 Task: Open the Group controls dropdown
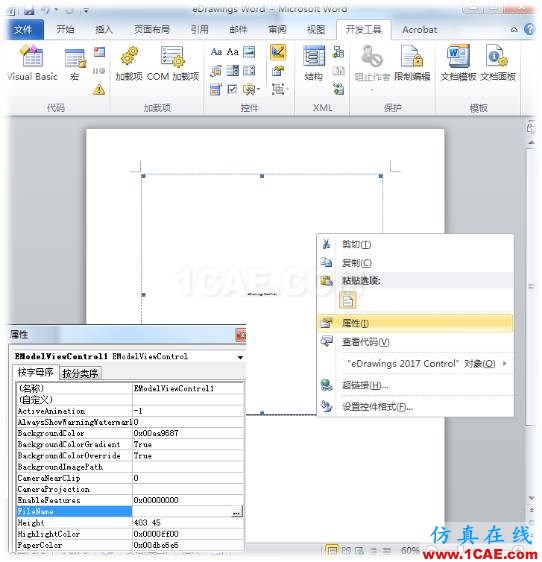280,89
